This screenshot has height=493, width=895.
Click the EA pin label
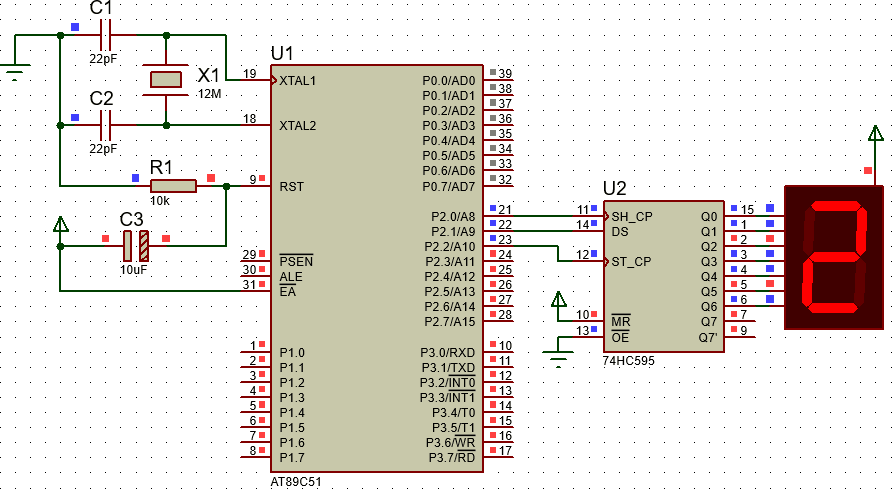[288, 292]
